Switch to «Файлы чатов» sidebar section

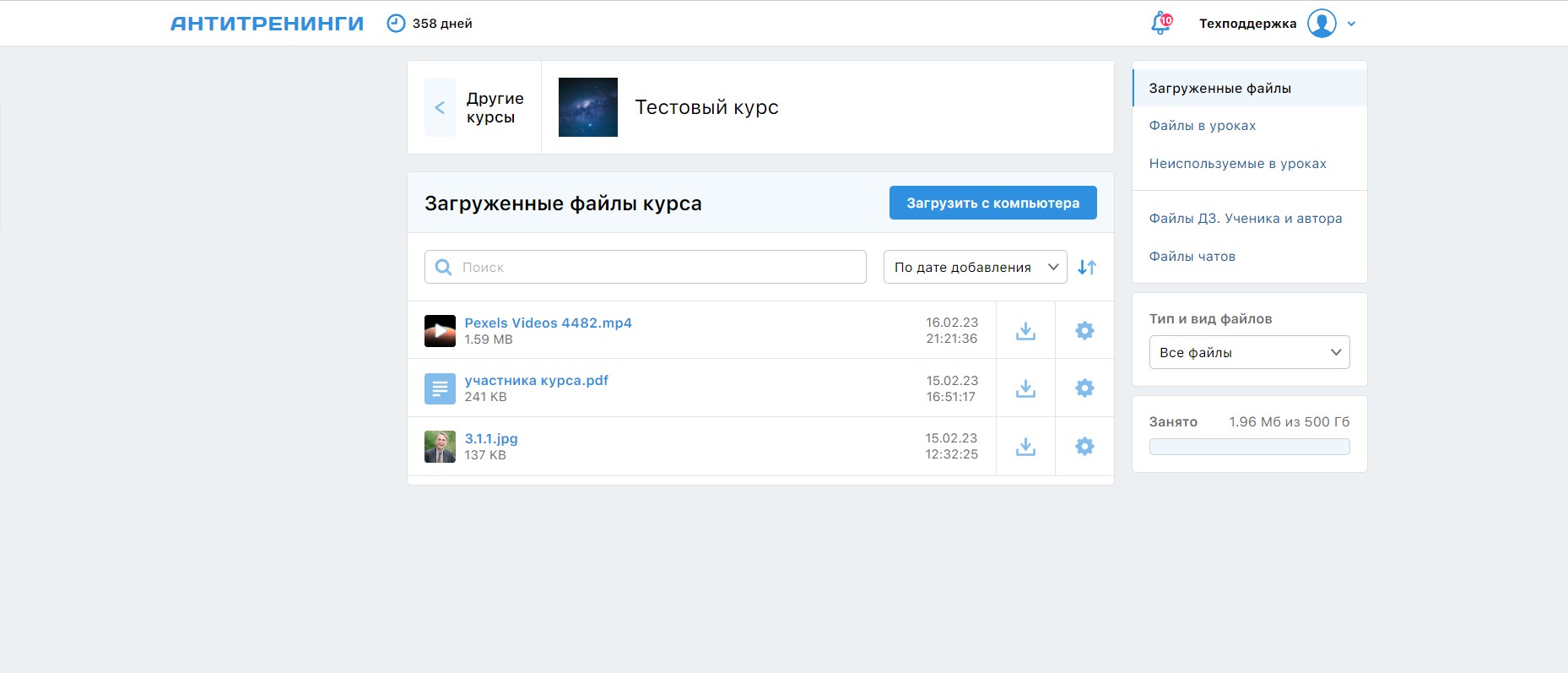(1192, 257)
